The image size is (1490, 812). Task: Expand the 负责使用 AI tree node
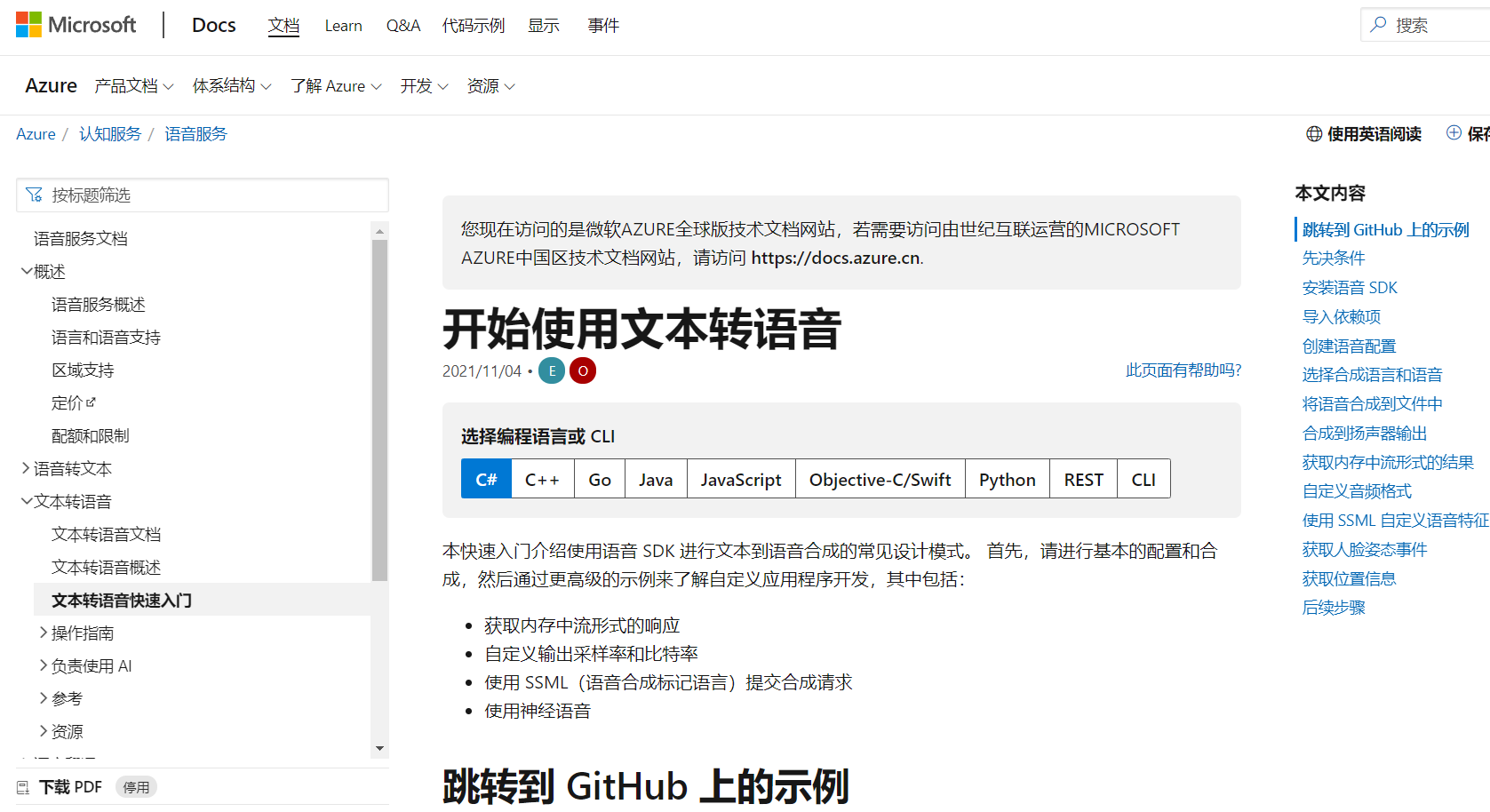44,665
